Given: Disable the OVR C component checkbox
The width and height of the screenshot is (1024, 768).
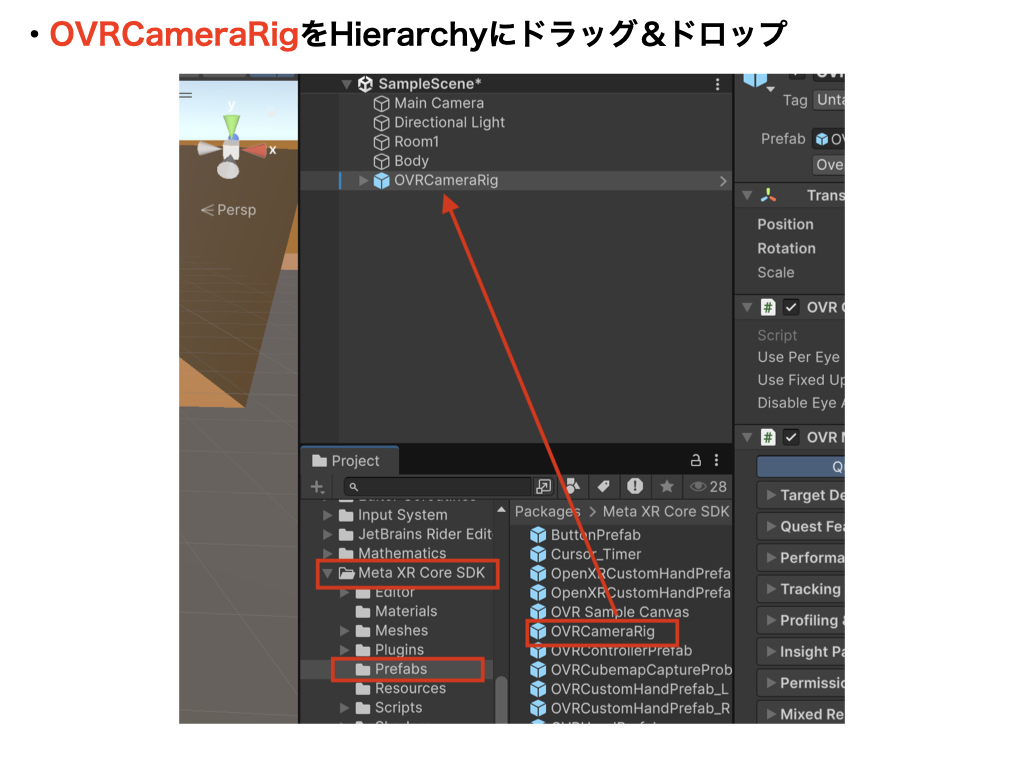Looking at the screenshot, I should [x=791, y=307].
